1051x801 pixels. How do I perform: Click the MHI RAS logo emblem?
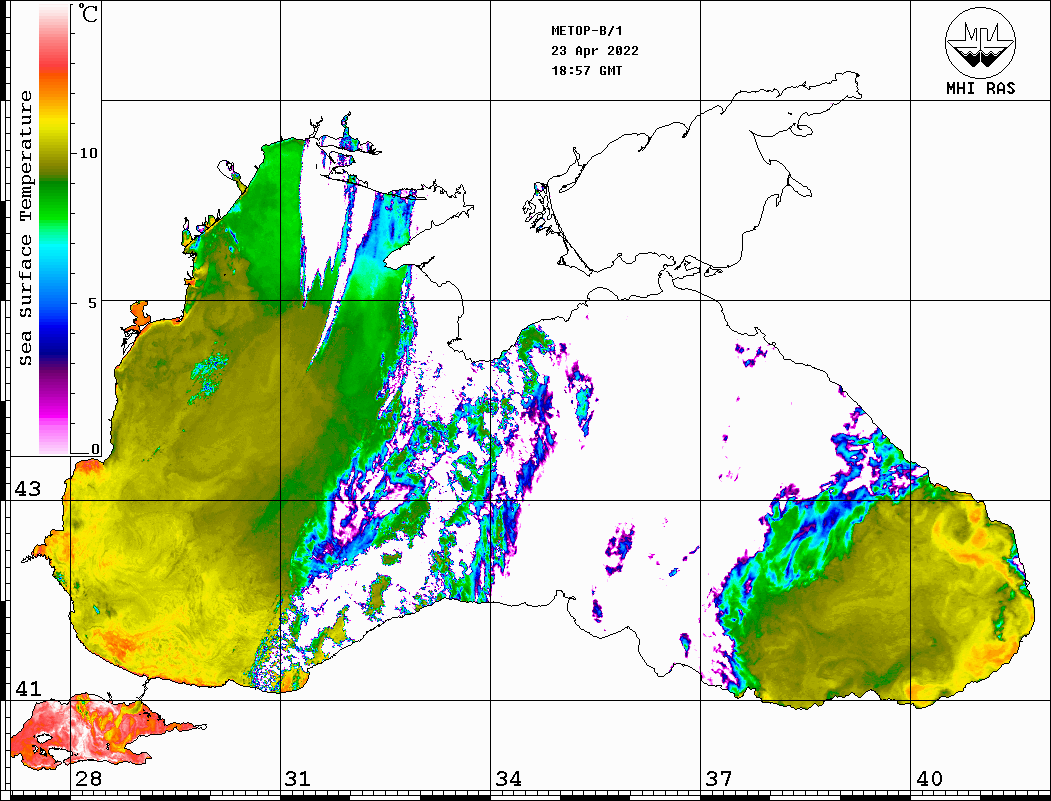pos(980,42)
